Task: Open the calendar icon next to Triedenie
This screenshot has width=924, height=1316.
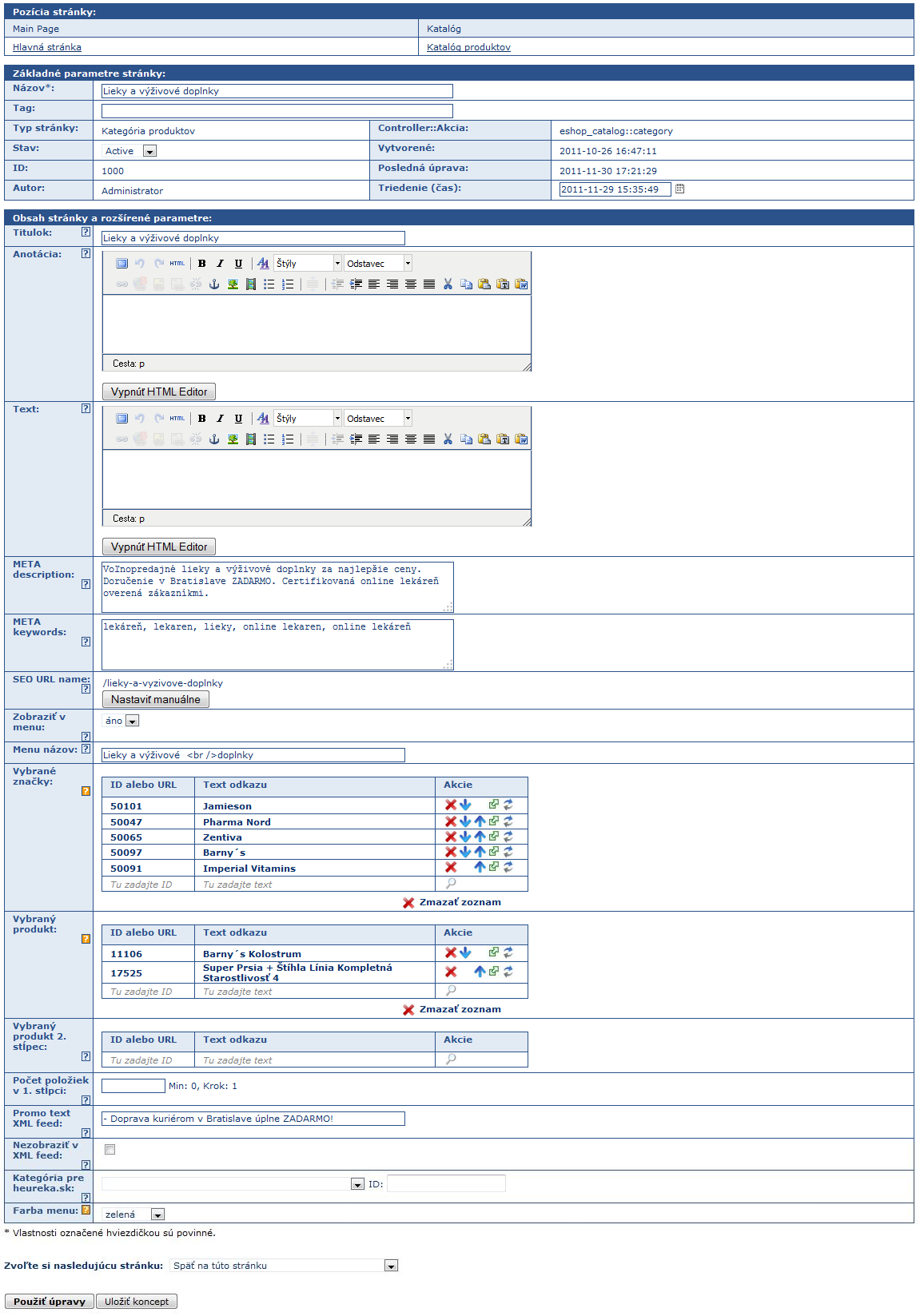Action: (x=680, y=189)
